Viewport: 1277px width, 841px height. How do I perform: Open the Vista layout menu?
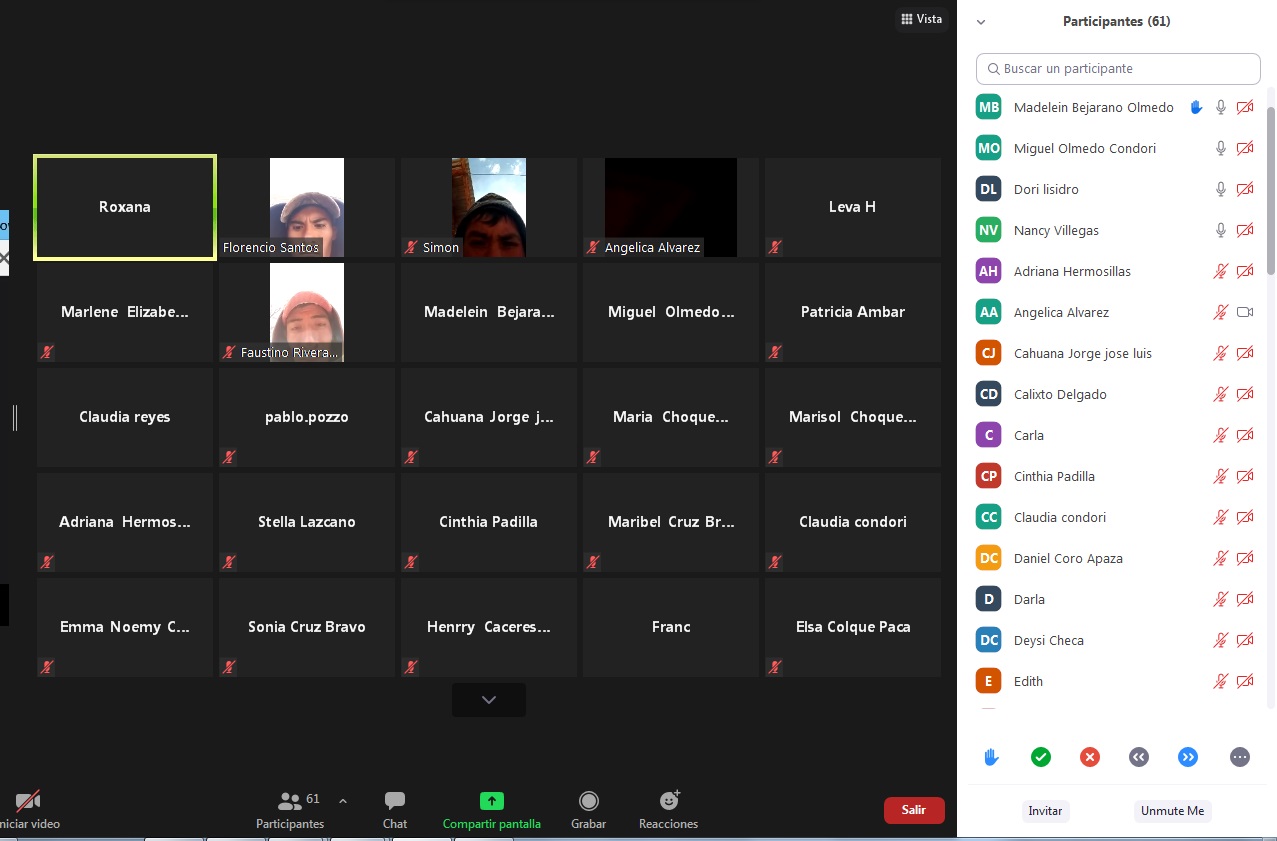[921, 19]
